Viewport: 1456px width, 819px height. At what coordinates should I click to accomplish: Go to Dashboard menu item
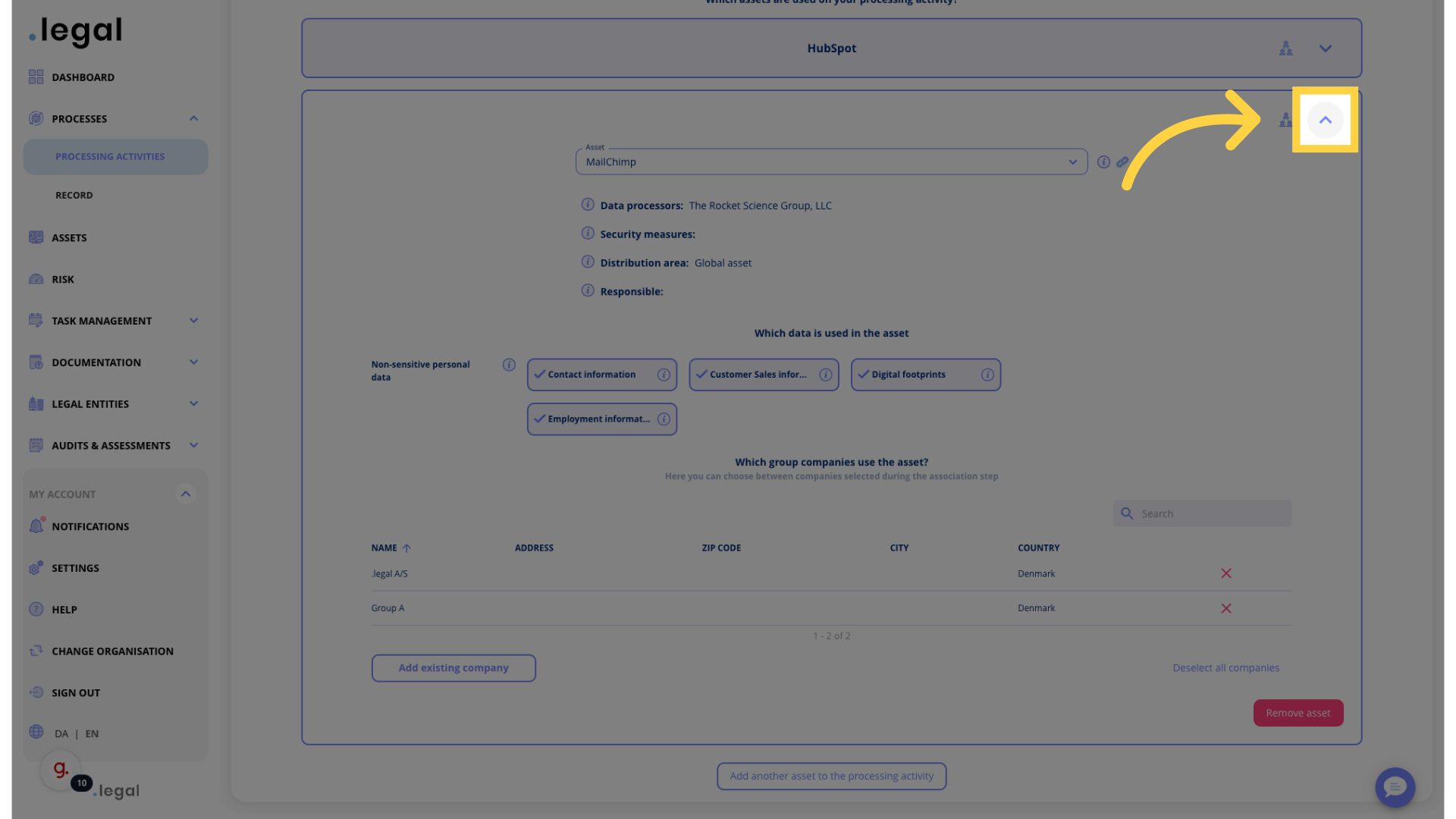[83, 77]
